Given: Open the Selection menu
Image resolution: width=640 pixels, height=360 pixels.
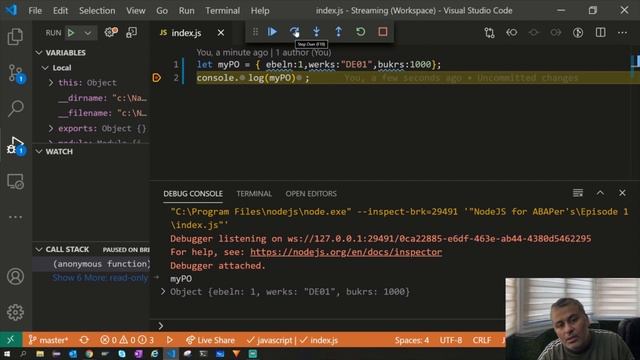Looking at the screenshot, I should click(x=97, y=11).
